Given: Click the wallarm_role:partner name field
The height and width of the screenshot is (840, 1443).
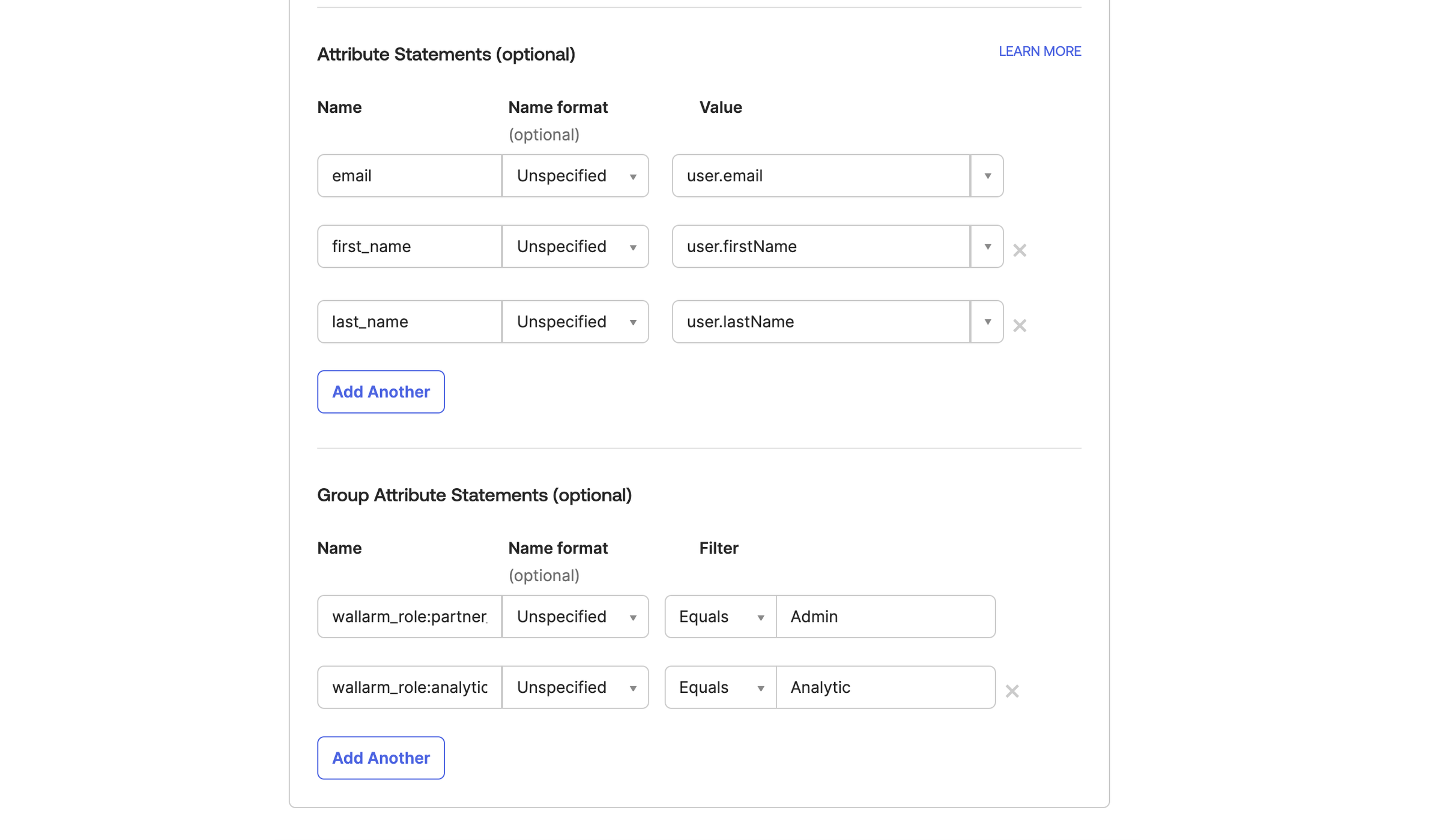Looking at the screenshot, I should pyautogui.click(x=408, y=617).
